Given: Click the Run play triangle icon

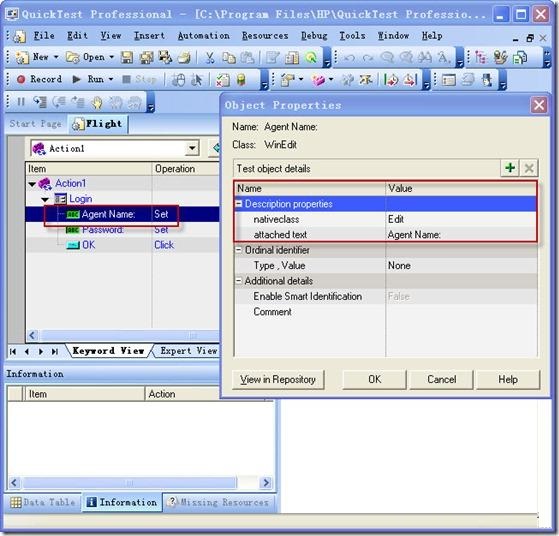Looking at the screenshot, I should (76, 79).
